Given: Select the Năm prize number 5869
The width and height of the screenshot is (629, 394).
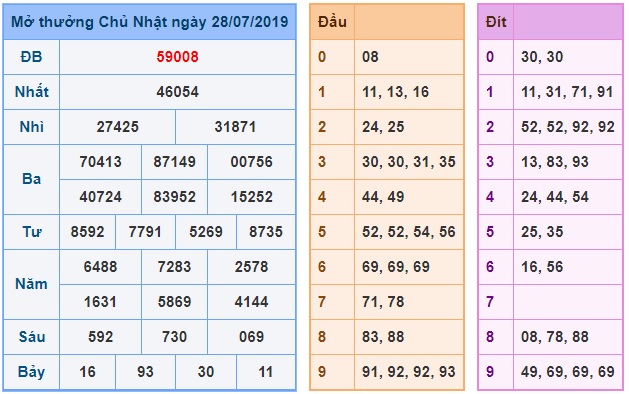Looking at the screenshot, I should coord(174,302).
